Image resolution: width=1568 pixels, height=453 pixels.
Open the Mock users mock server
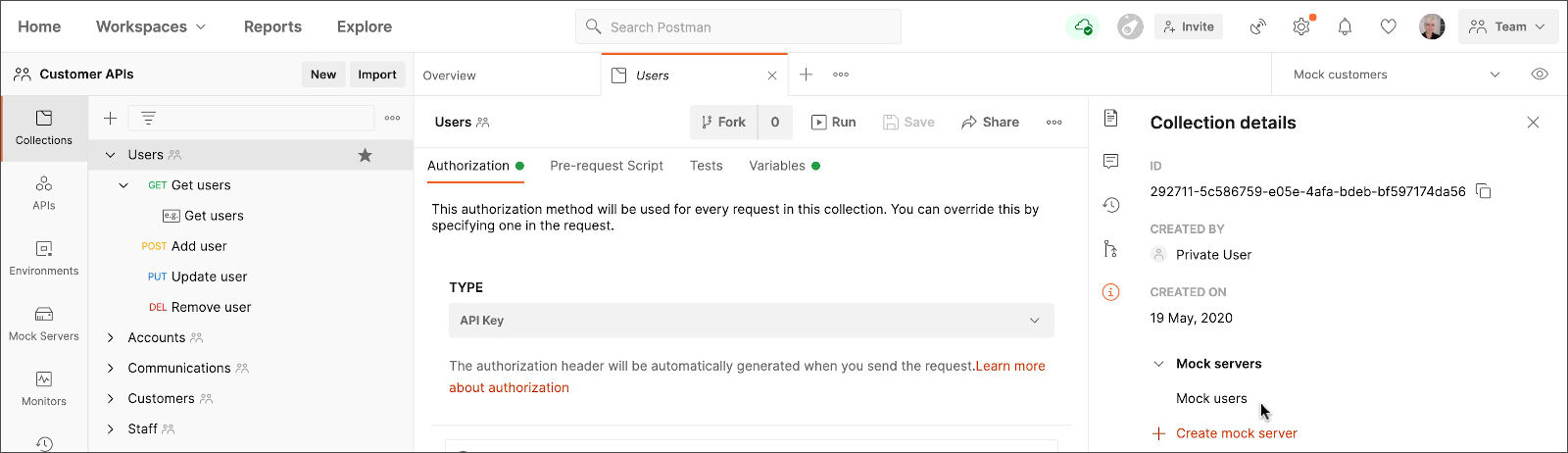pyautogui.click(x=1211, y=399)
